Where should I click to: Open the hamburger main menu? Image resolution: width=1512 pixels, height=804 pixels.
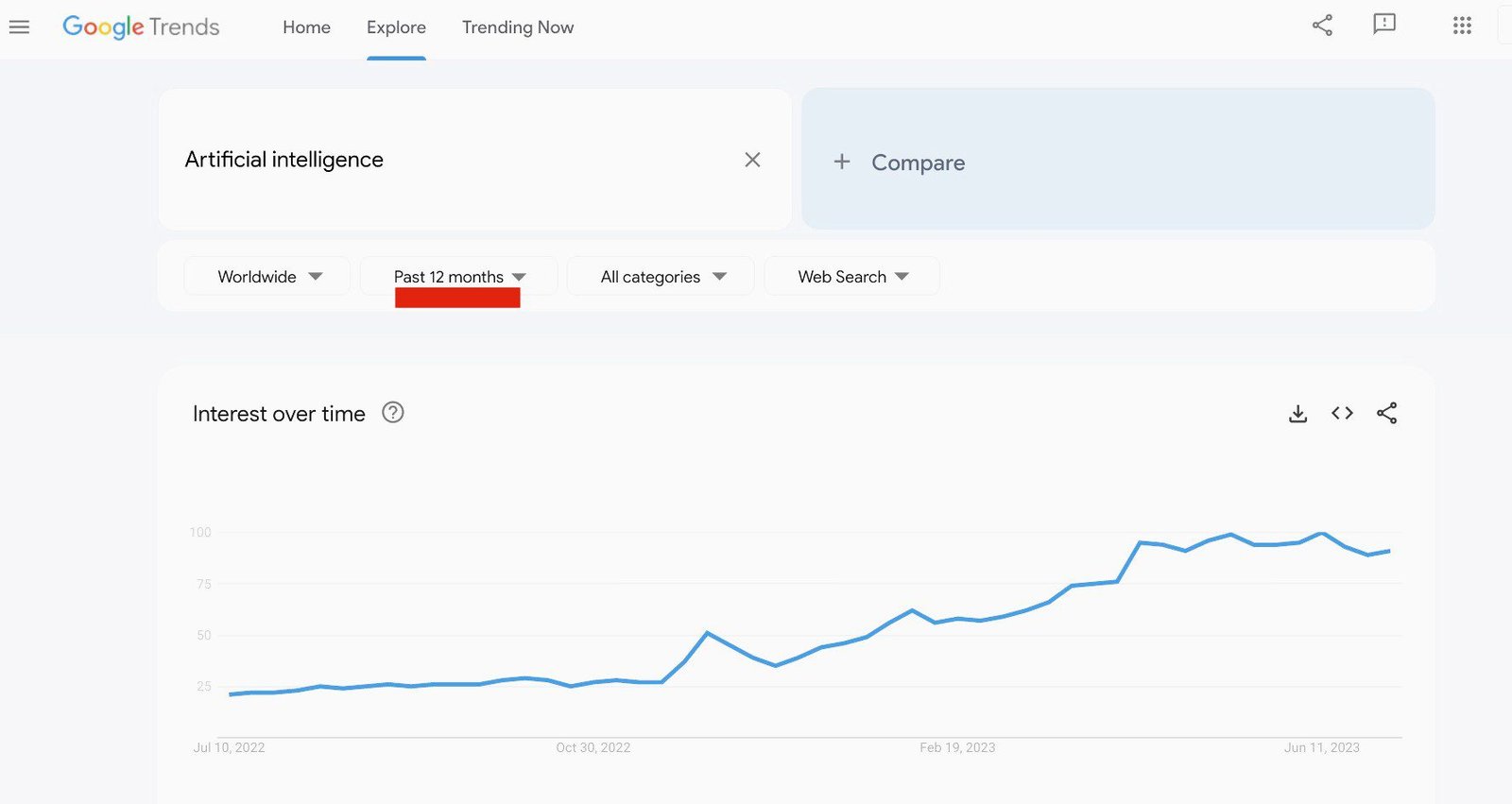tap(19, 27)
